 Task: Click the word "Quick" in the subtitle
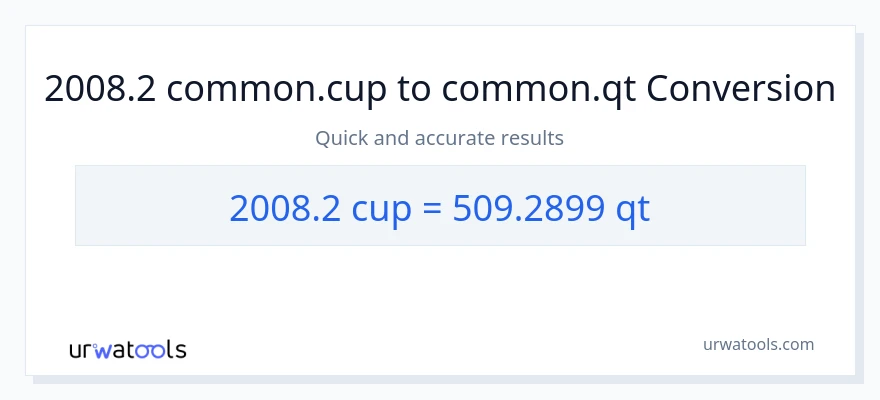[341, 138]
